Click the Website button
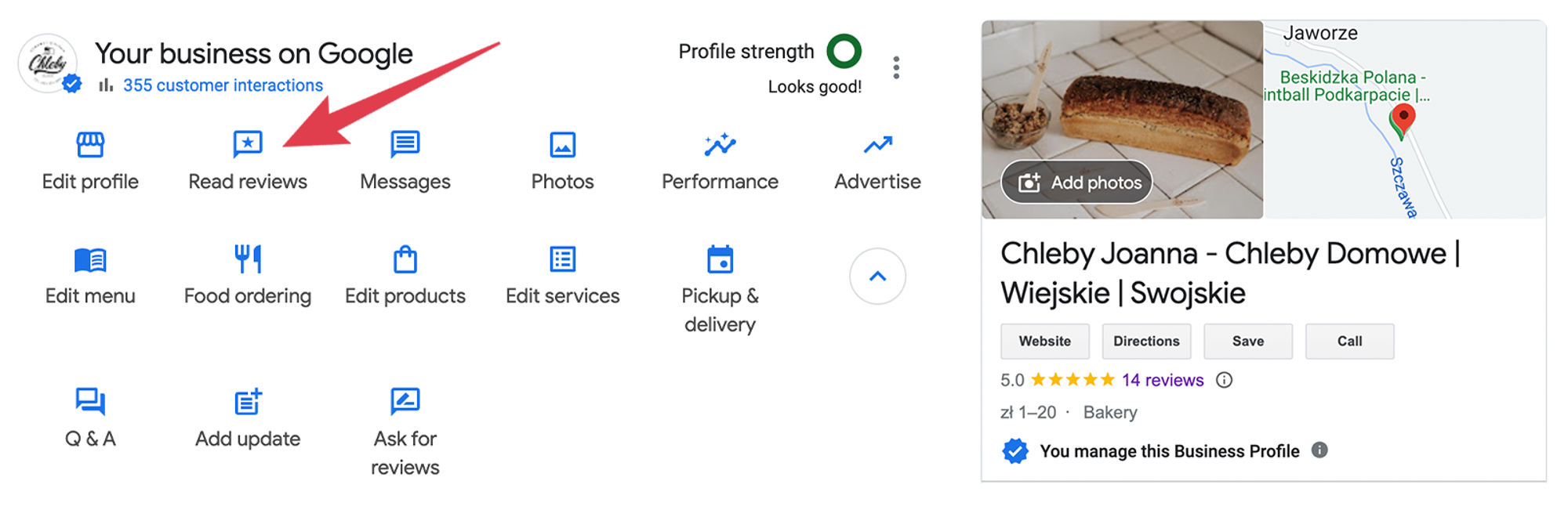The width and height of the screenshot is (1568, 510). [1044, 342]
